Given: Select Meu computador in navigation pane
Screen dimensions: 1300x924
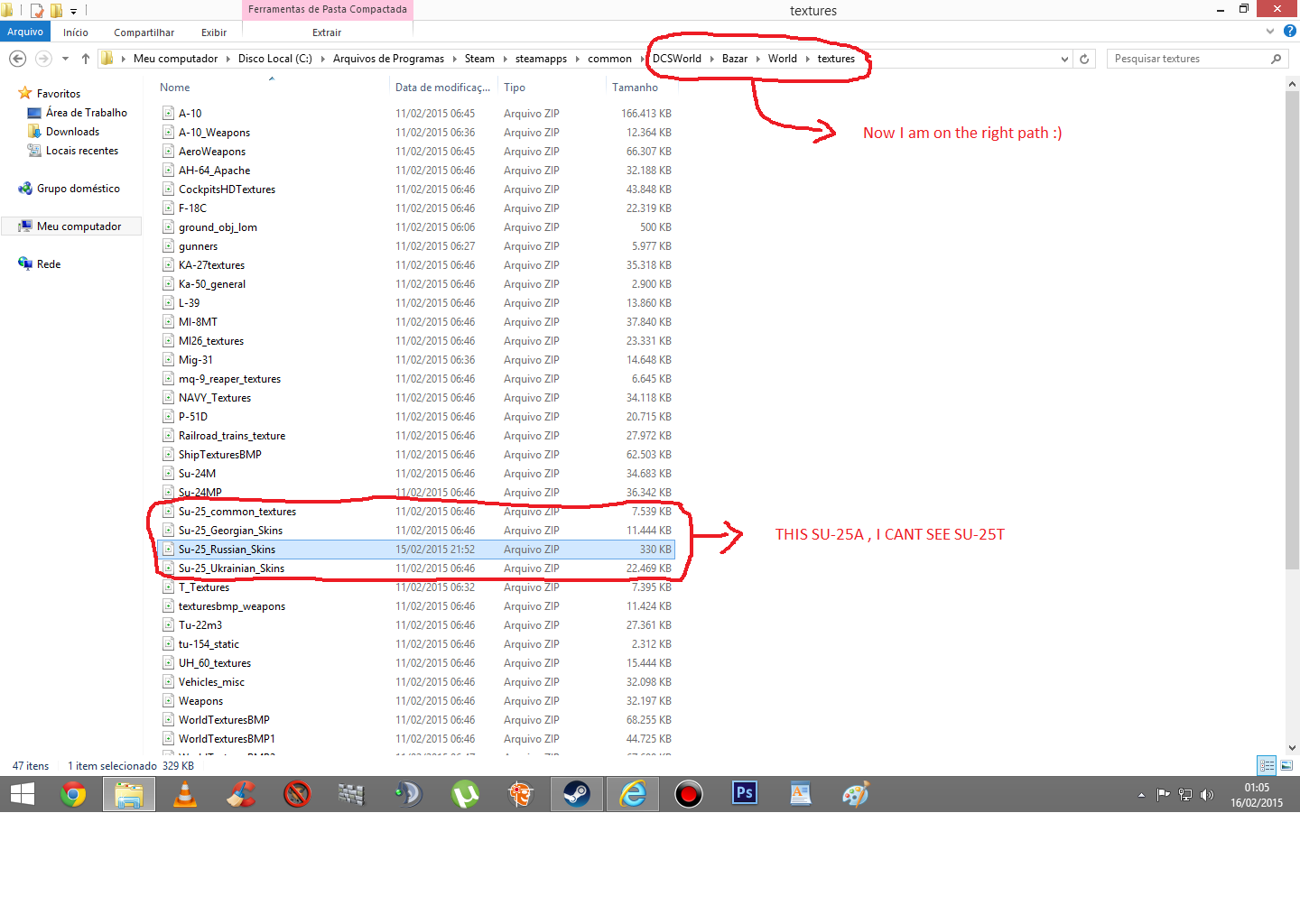Looking at the screenshot, I should tap(79, 226).
